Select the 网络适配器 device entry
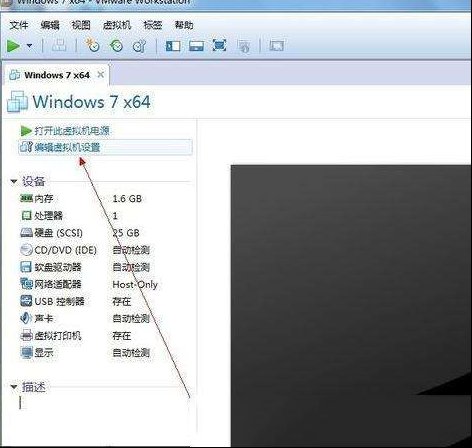Image resolution: width=472 pixels, height=448 pixels. (89, 284)
